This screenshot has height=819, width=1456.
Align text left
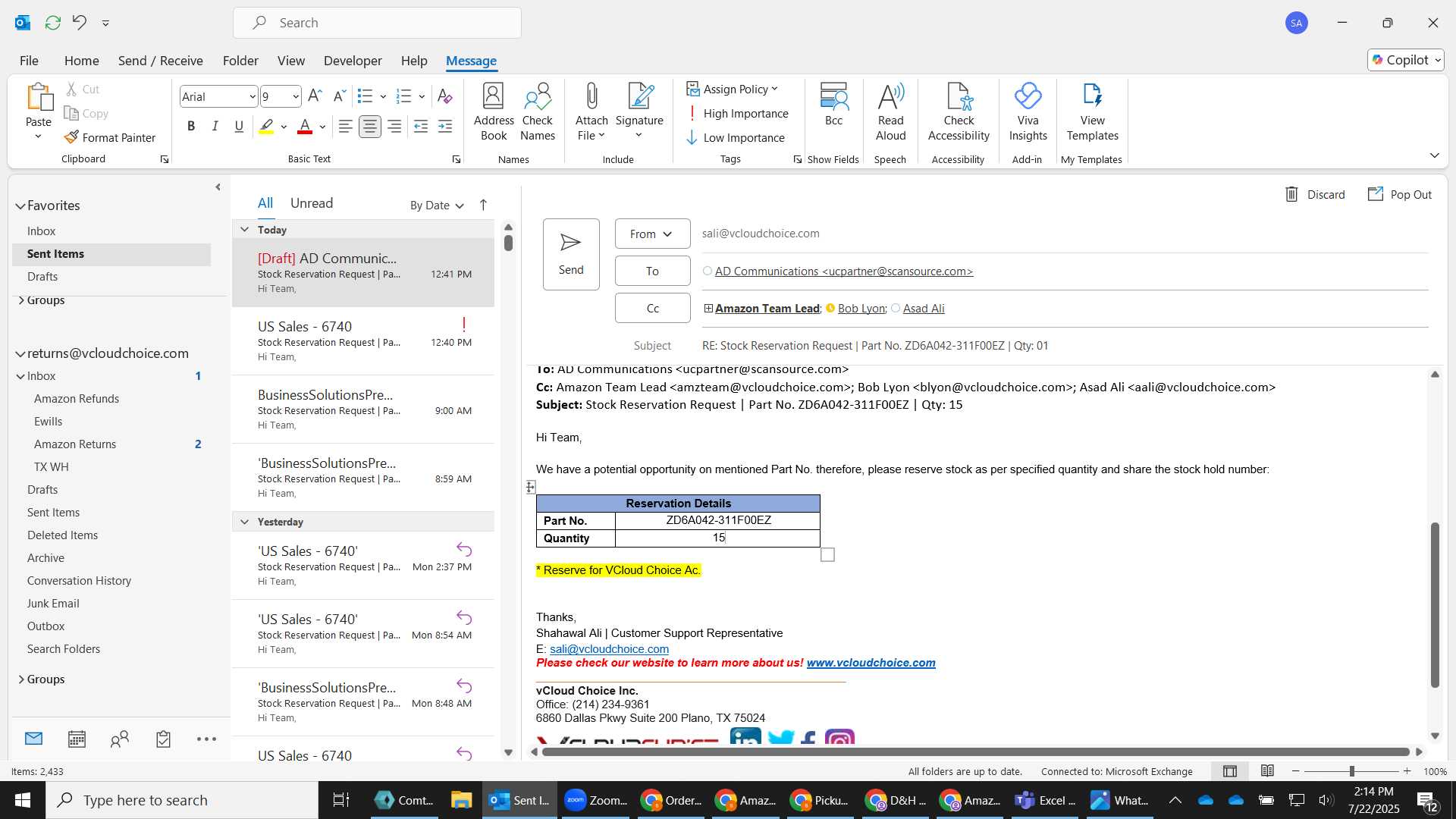[x=345, y=127]
